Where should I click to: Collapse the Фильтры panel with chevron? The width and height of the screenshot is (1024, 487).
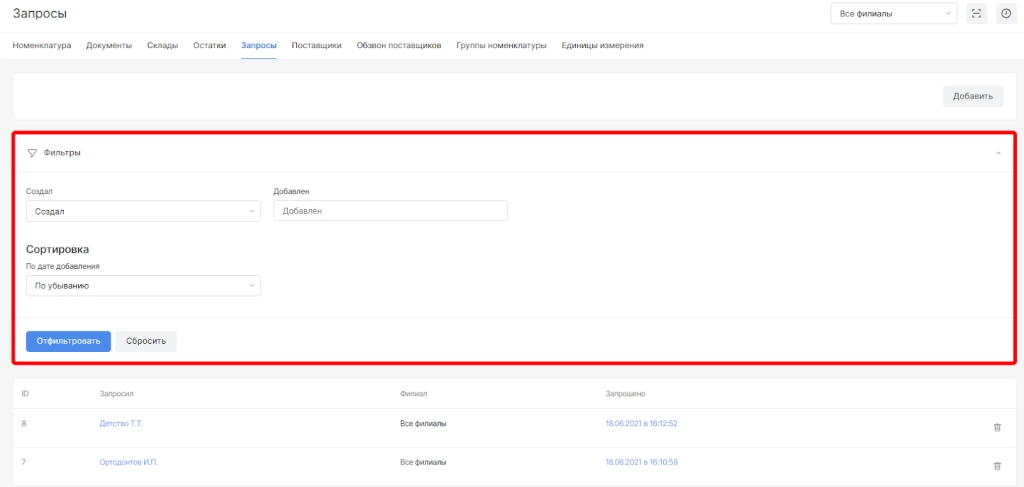pyautogui.click(x=997, y=153)
